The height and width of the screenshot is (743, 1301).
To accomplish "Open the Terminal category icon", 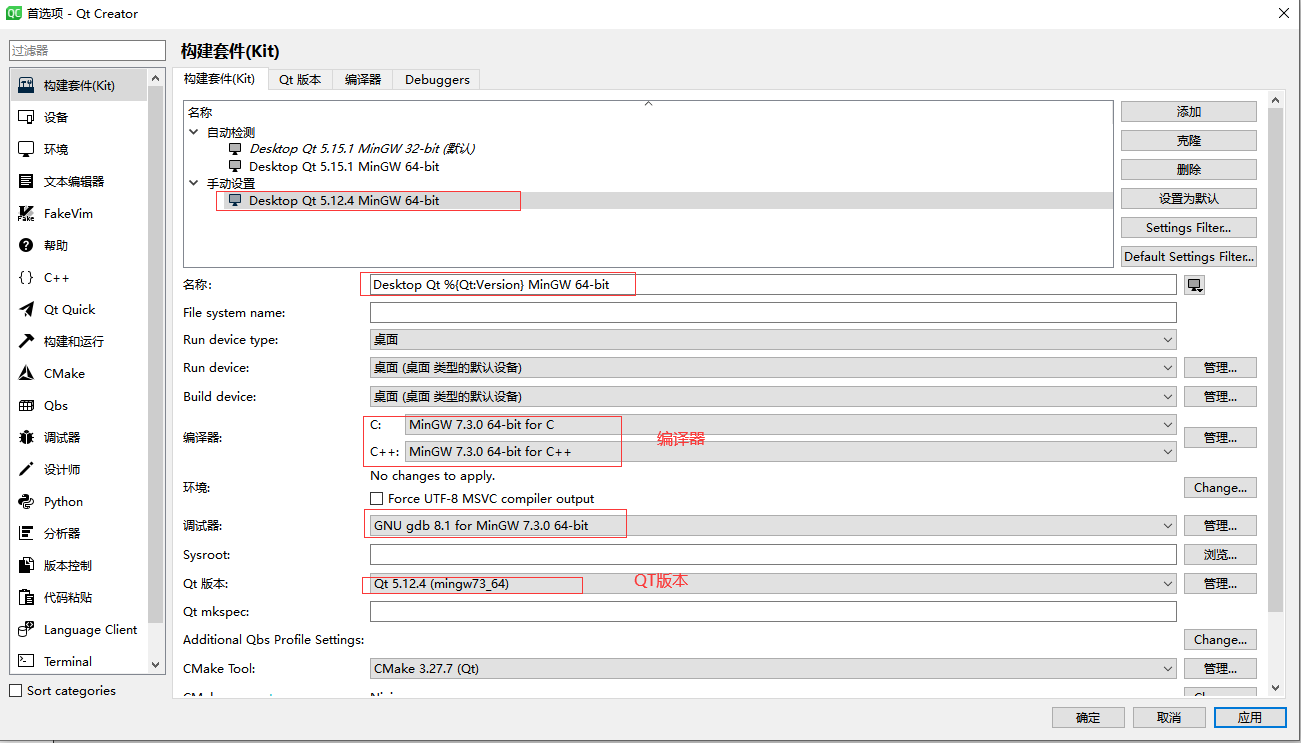I will [26, 661].
